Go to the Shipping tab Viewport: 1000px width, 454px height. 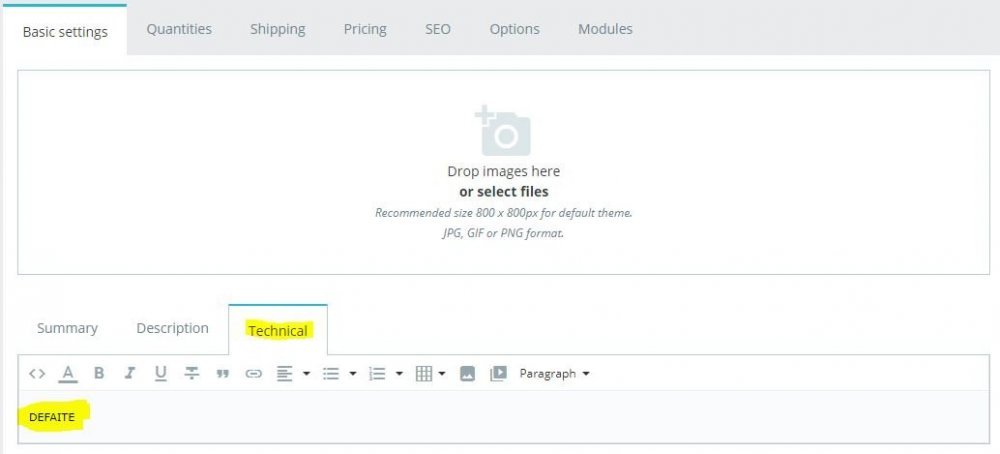(x=277, y=29)
